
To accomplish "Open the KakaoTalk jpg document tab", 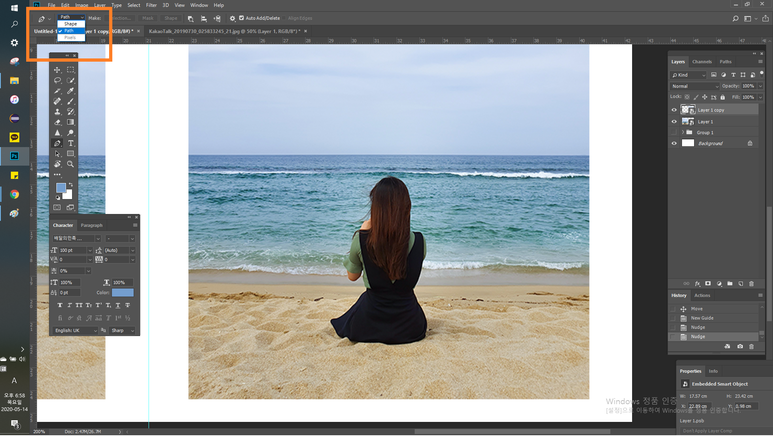I will (x=224, y=31).
